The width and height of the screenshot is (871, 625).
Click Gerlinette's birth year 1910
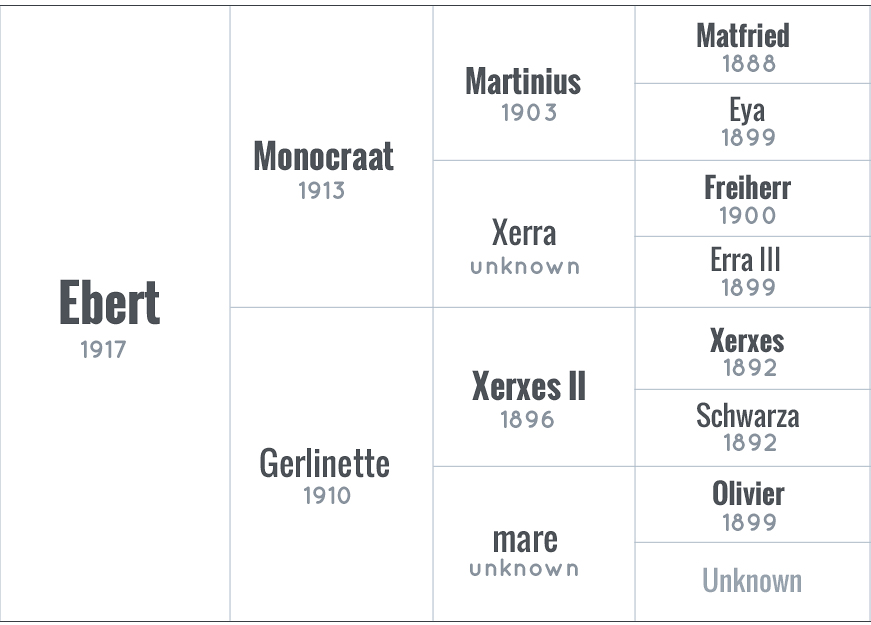coord(327,496)
